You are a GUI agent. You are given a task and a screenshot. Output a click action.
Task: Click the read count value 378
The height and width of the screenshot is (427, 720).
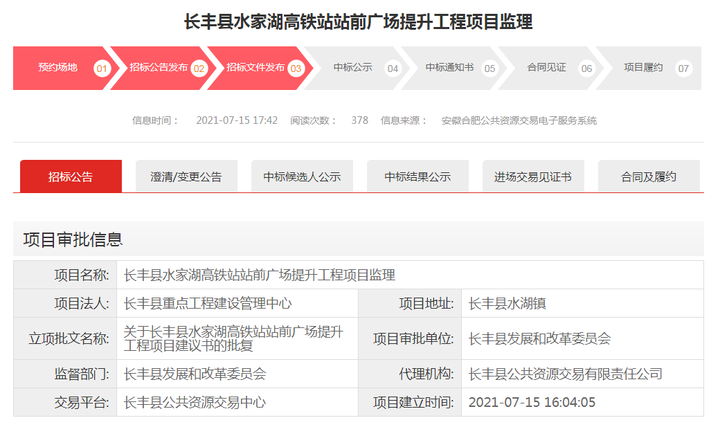(x=360, y=120)
